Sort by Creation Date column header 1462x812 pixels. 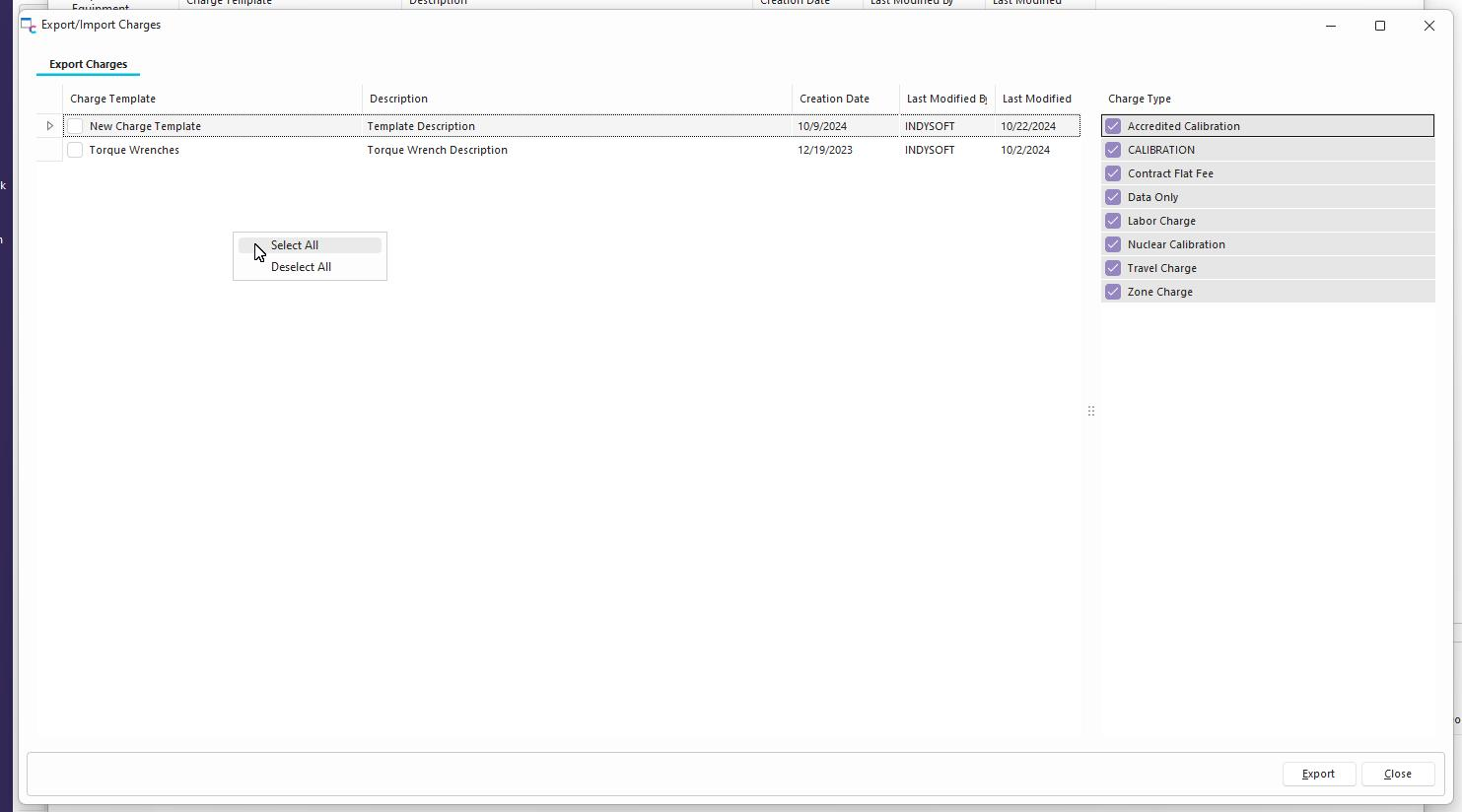[834, 99]
